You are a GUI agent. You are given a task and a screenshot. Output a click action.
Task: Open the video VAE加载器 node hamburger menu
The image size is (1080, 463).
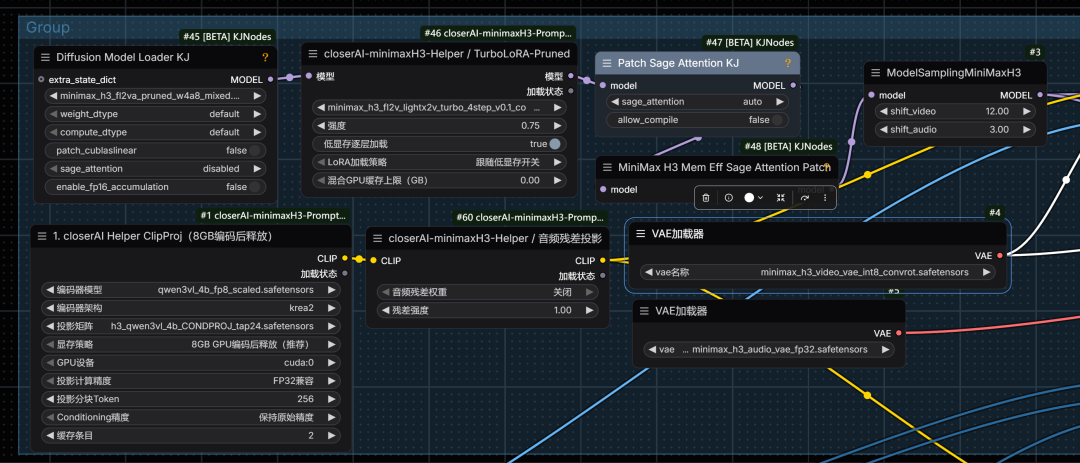tap(641, 234)
